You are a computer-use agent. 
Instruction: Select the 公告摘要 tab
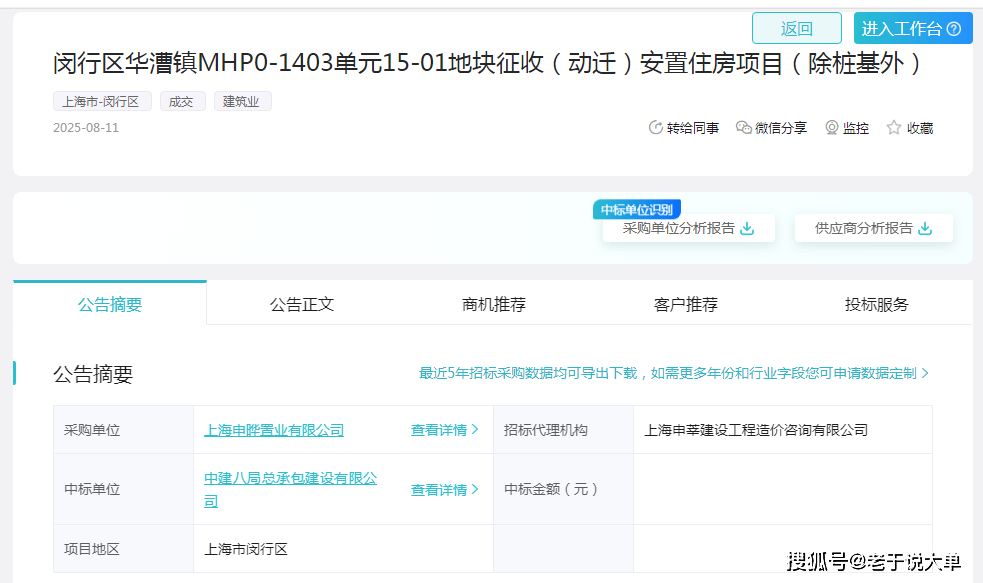[110, 304]
